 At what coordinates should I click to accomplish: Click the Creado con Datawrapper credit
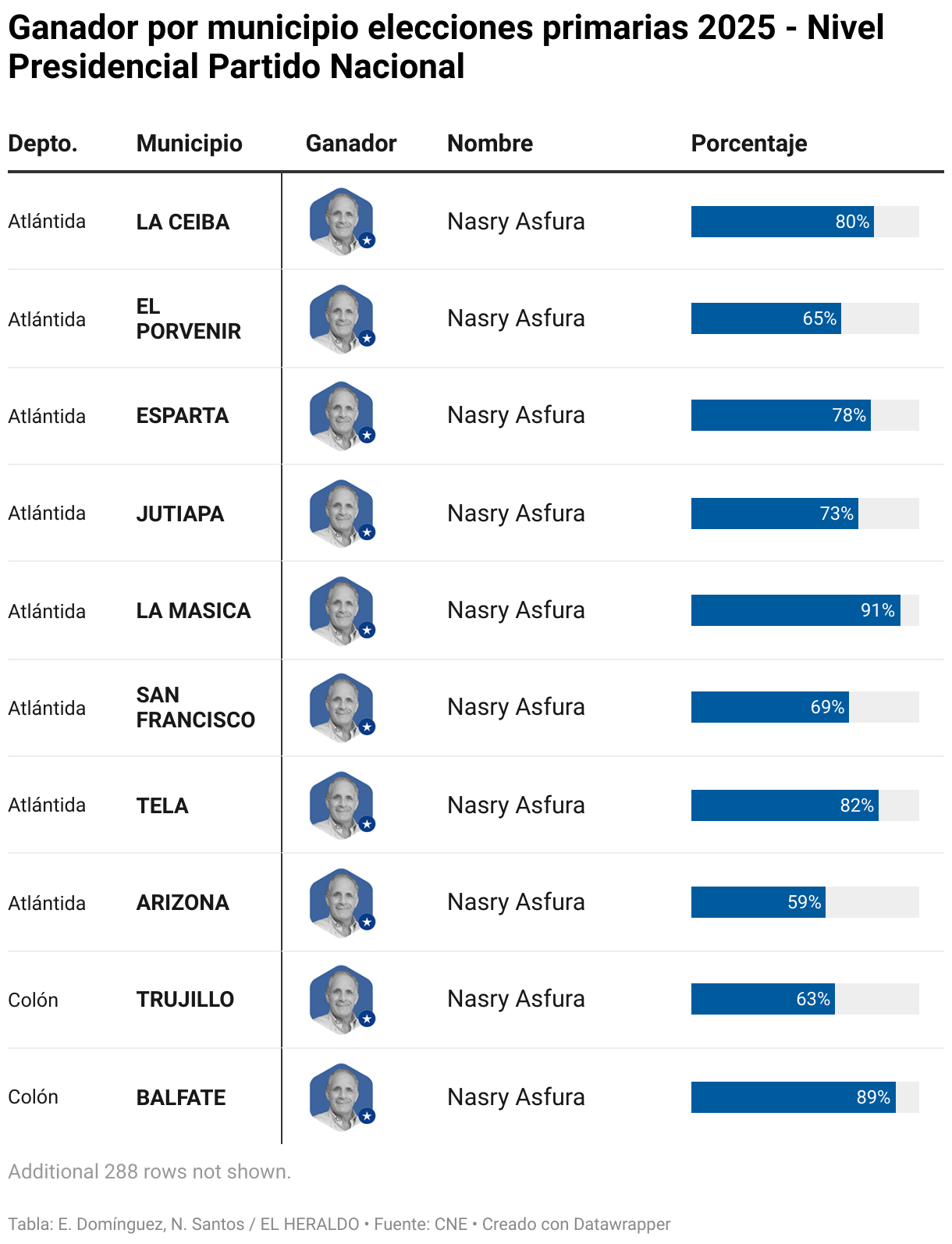click(x=576, y=1224)
